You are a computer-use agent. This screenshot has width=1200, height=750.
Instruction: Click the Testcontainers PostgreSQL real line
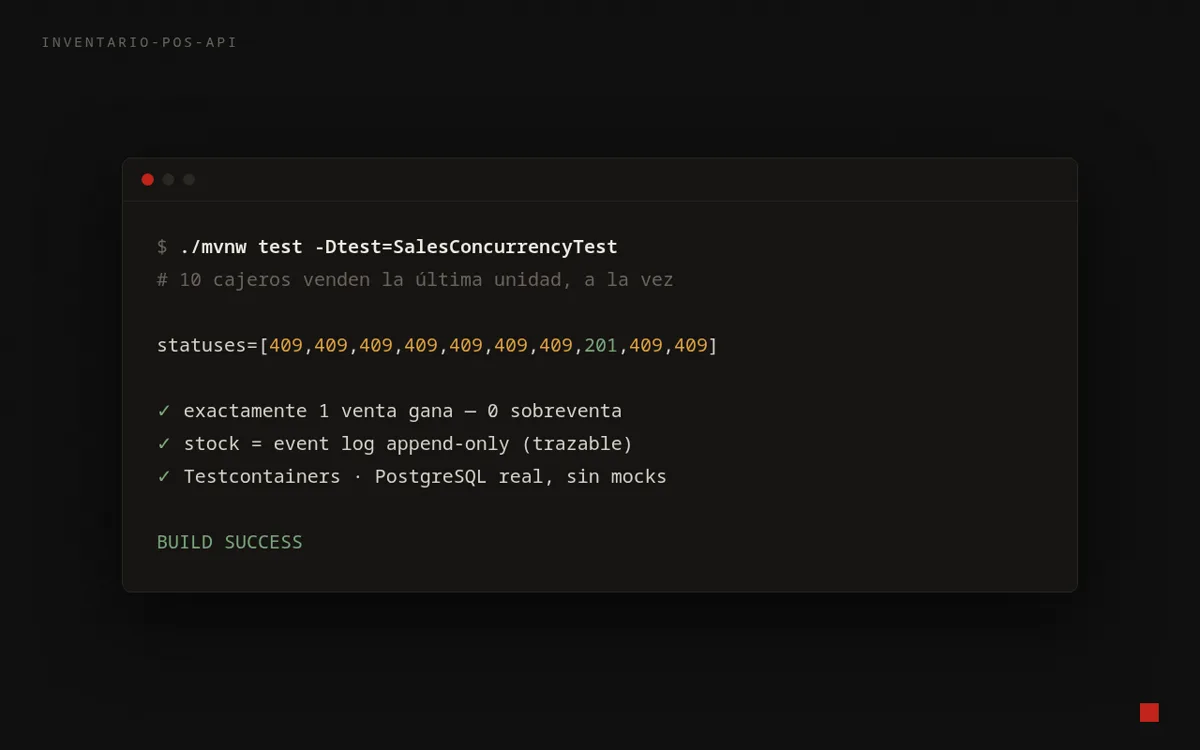[x=425, y=477]
